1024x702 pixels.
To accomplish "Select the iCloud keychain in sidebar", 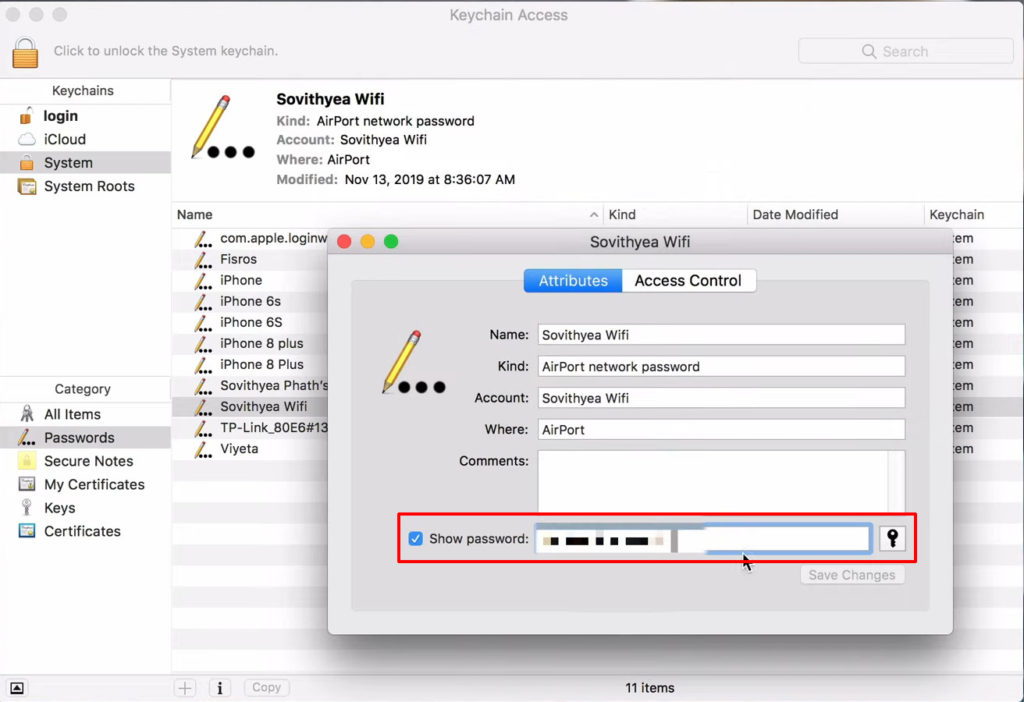I will [x=63, y=139].
